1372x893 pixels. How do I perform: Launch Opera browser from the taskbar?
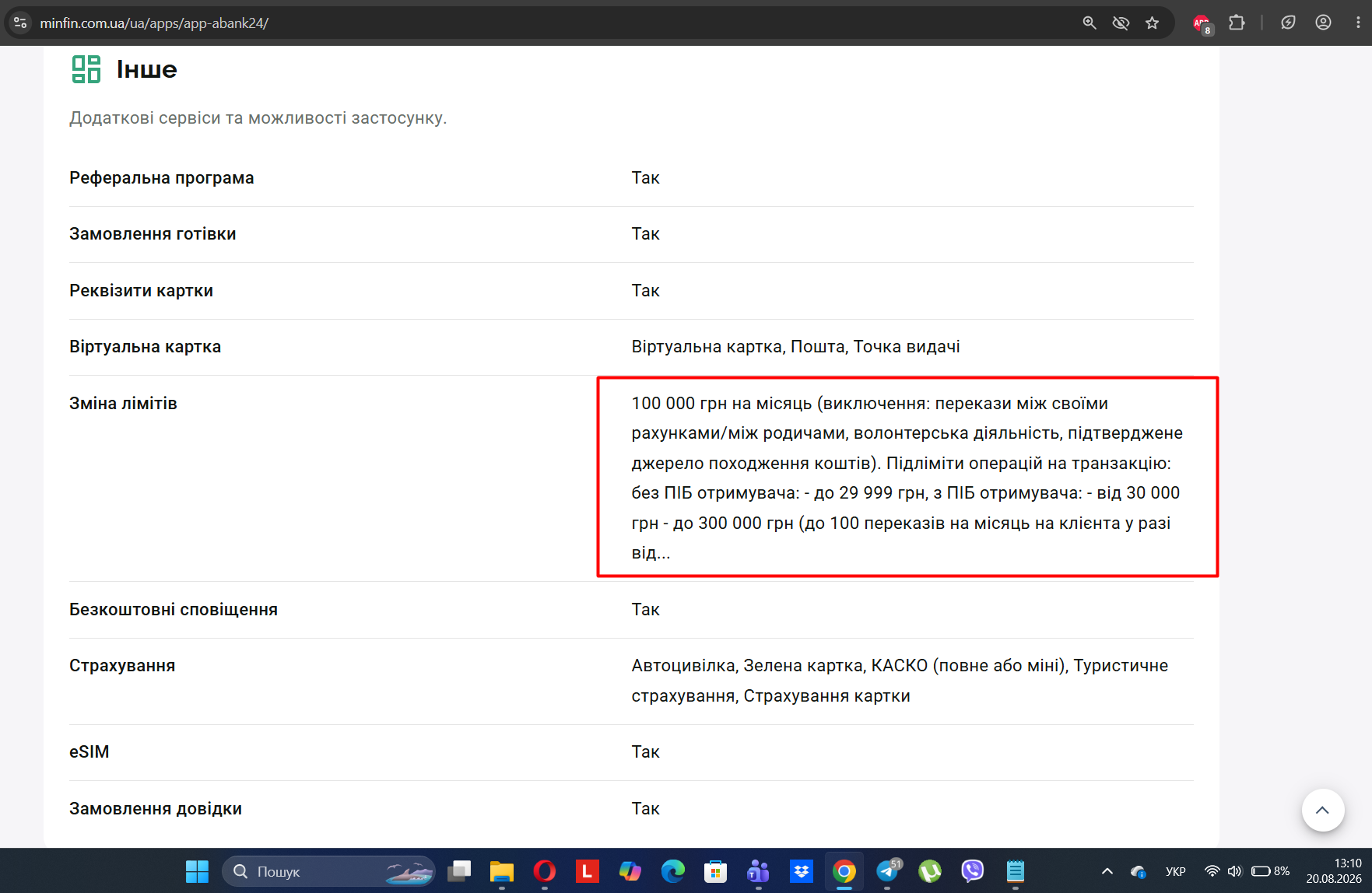pyautogui.click(x=545, y=871)
